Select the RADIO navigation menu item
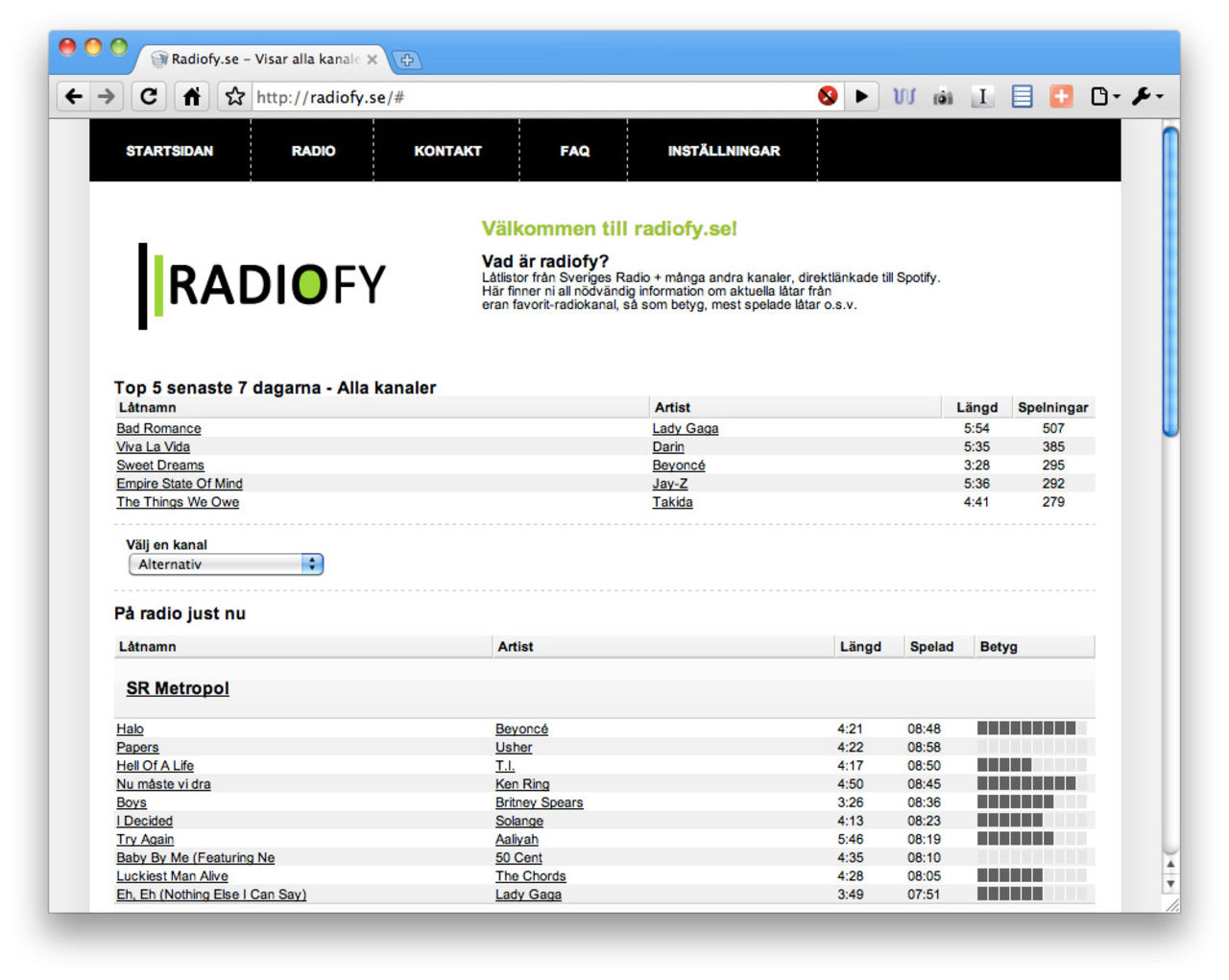 (311, 151)
